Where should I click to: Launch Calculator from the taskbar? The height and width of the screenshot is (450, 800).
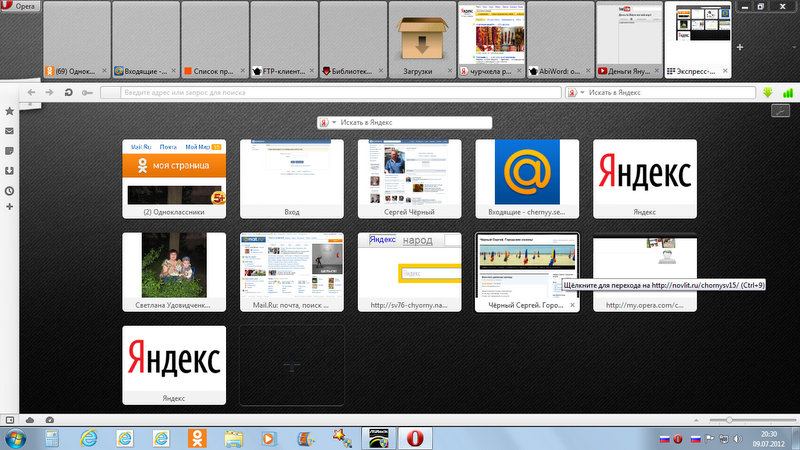tap(52, 438)
